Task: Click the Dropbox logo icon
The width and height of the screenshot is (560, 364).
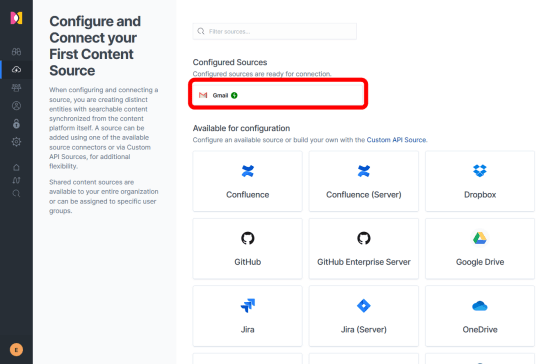Action: [x=480, y=171]
